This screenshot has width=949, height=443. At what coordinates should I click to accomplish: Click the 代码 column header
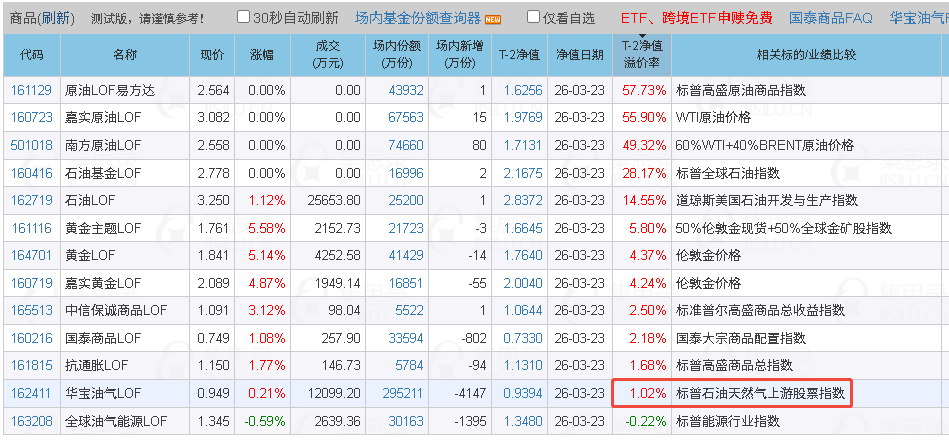[31, 55]
